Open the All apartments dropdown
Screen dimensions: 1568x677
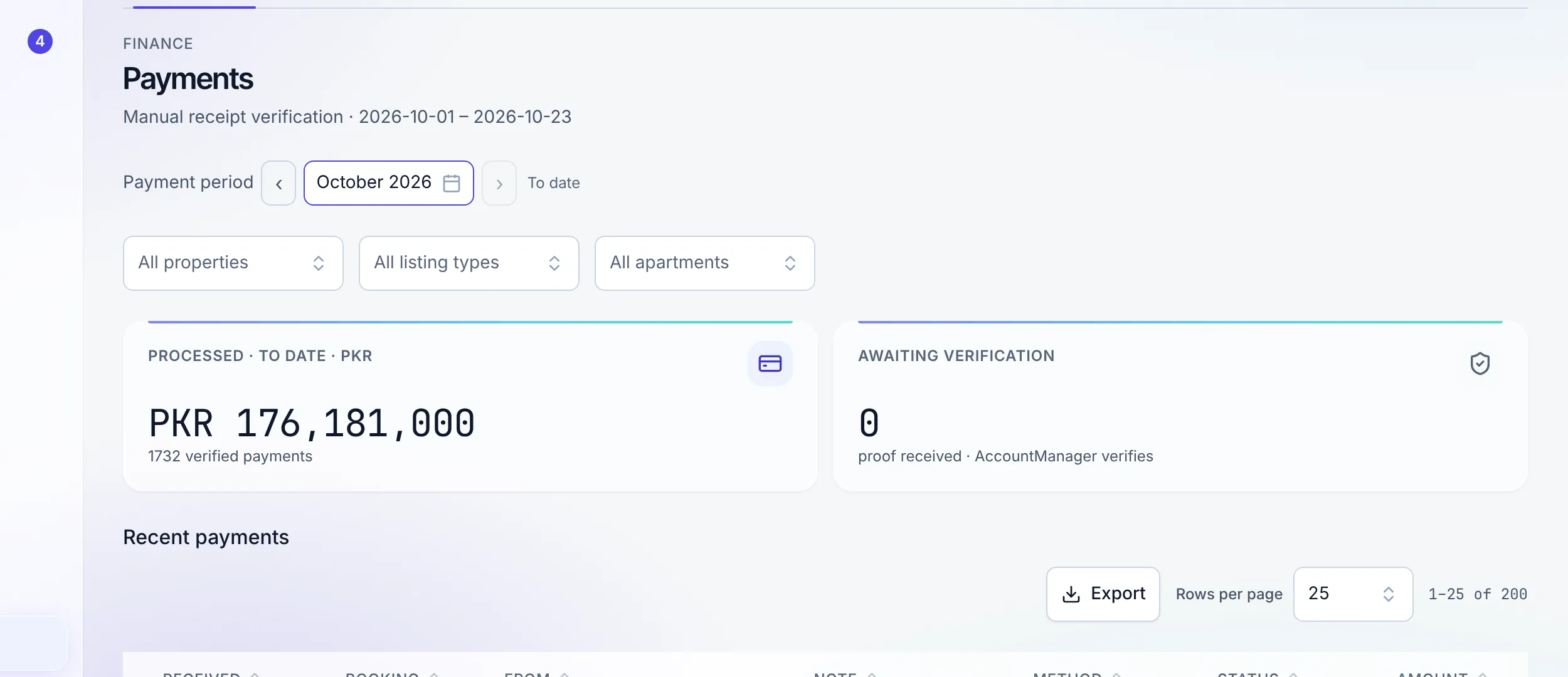(x=705, y=263)
